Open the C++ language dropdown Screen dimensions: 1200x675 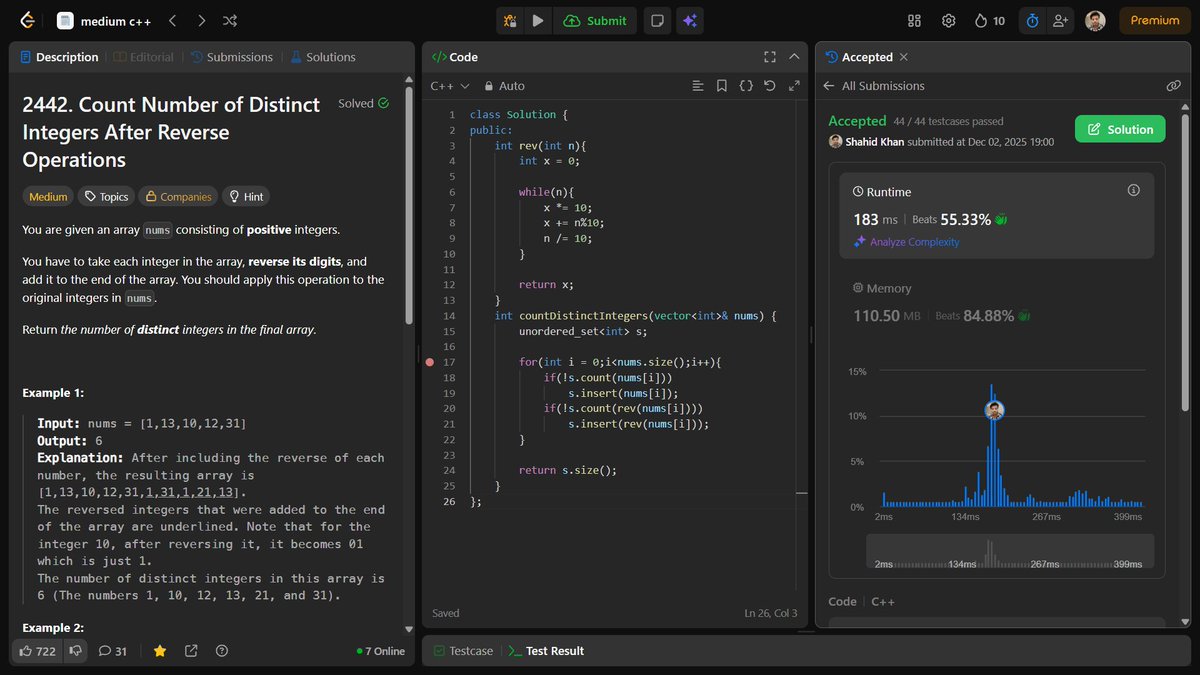coord(450,86)
